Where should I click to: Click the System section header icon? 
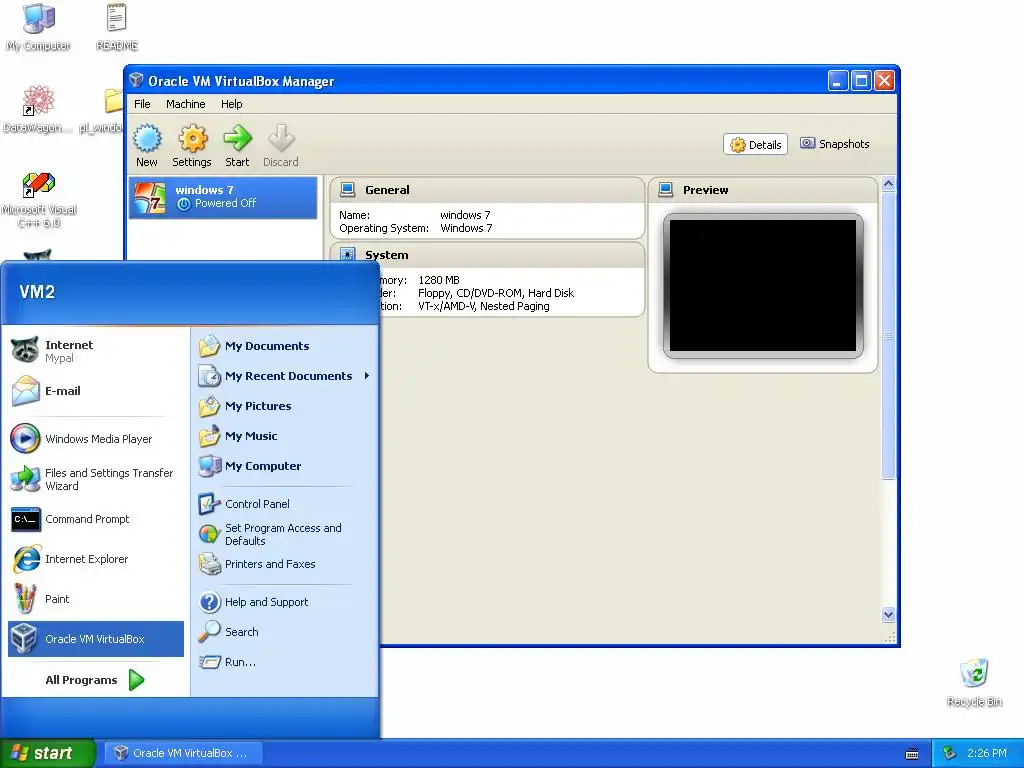pyautogui.click(x=347, y=255)
